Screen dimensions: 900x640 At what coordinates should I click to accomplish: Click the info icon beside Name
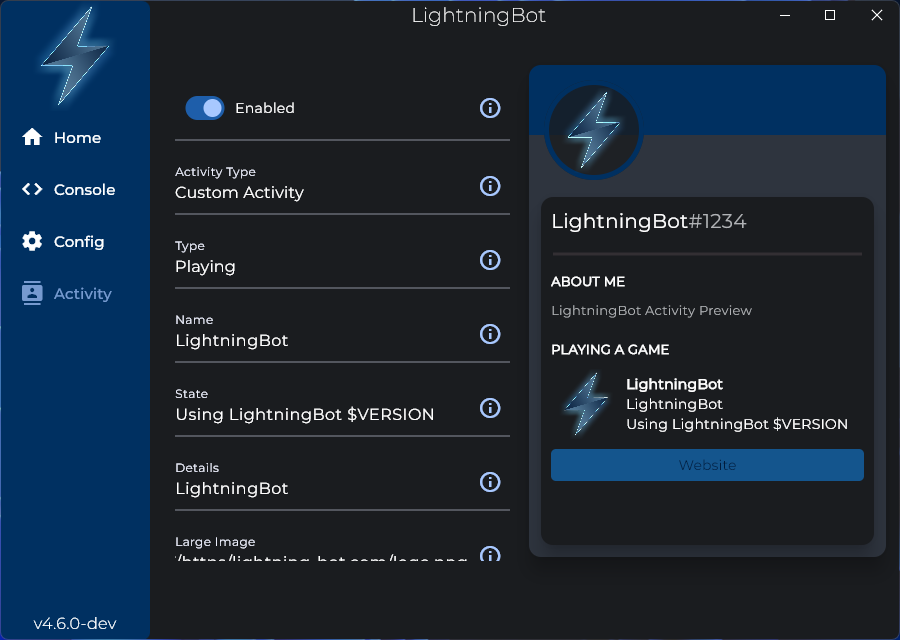[x=490, y=334]
